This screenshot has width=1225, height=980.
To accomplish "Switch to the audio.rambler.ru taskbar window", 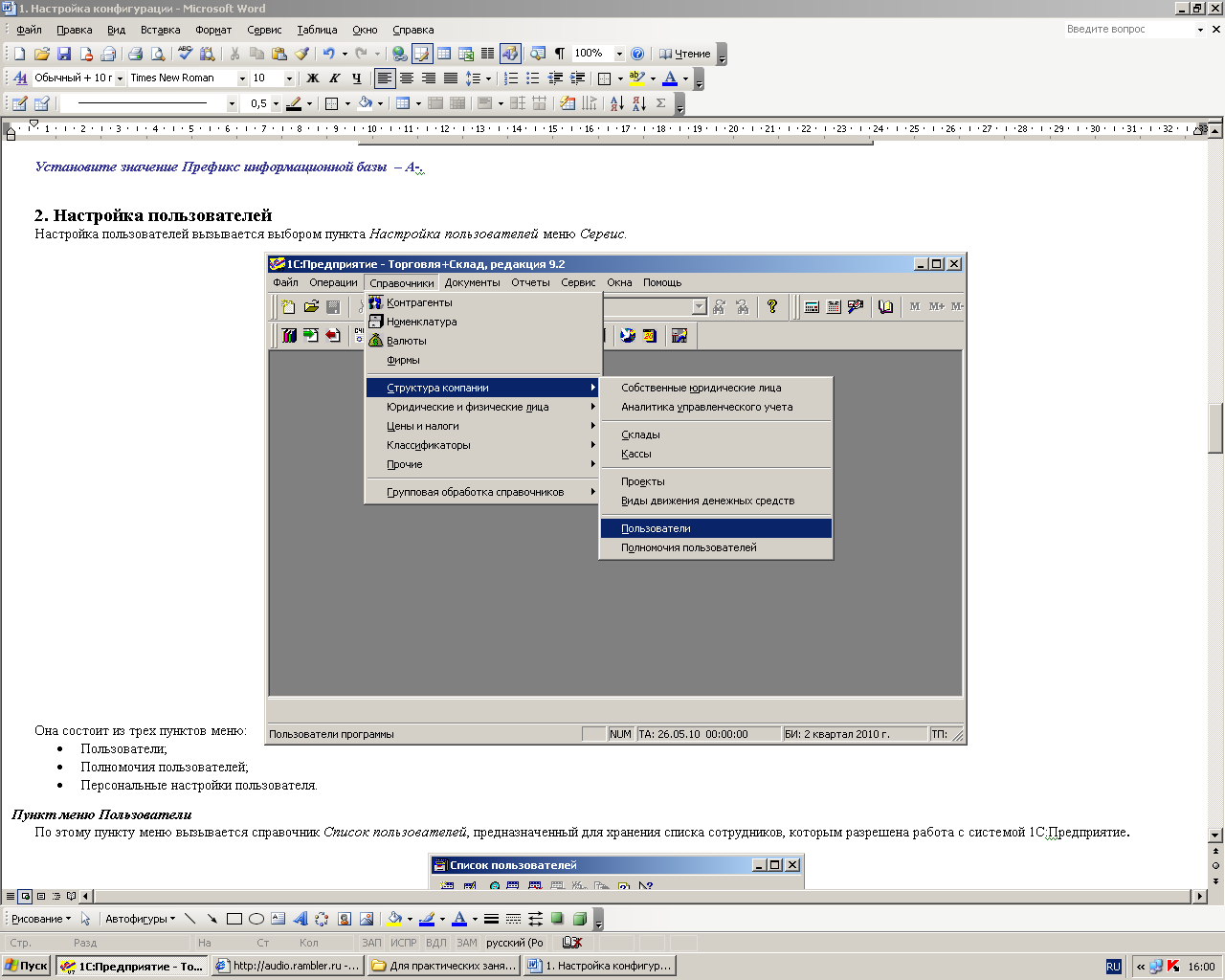I will point(288,966).
